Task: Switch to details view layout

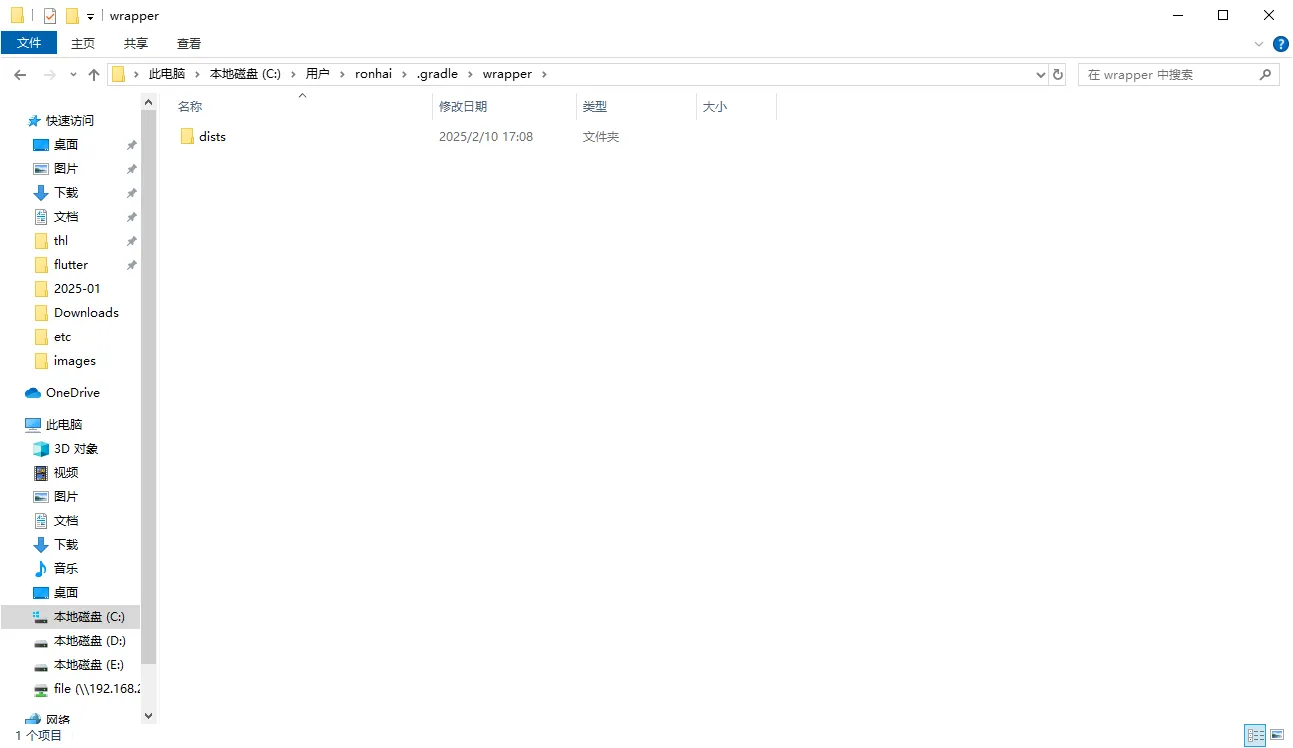Action: pyautogui.click(x=1254, y=736)
